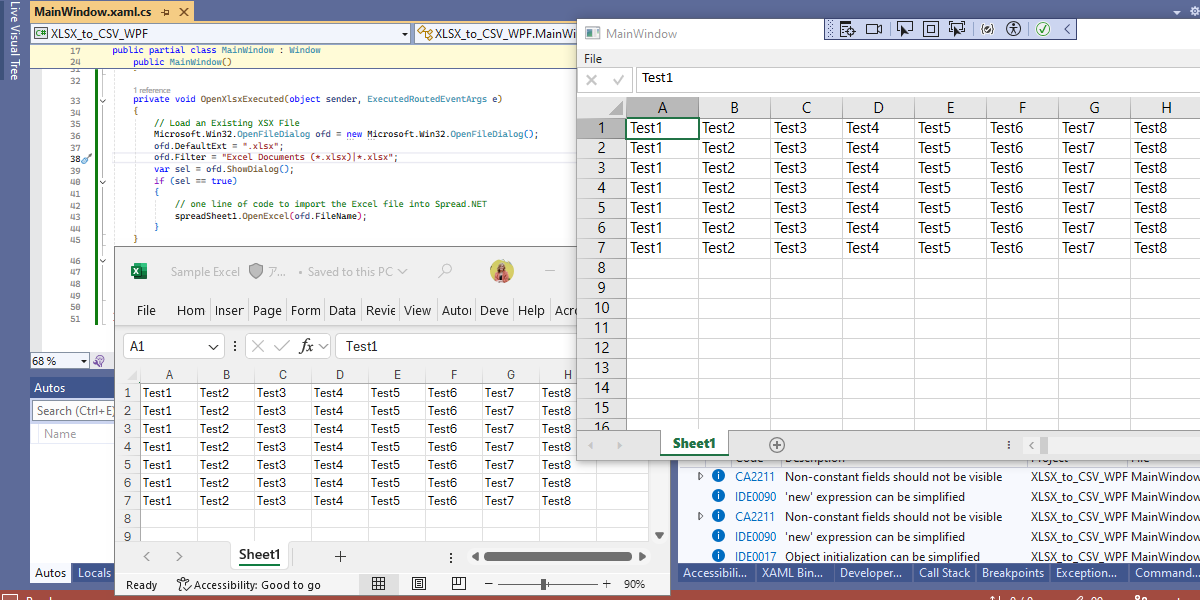This screenshot has height=600, width=1200.
Task: Open Excel Data ribbon tab
Action: click(342, 310)
